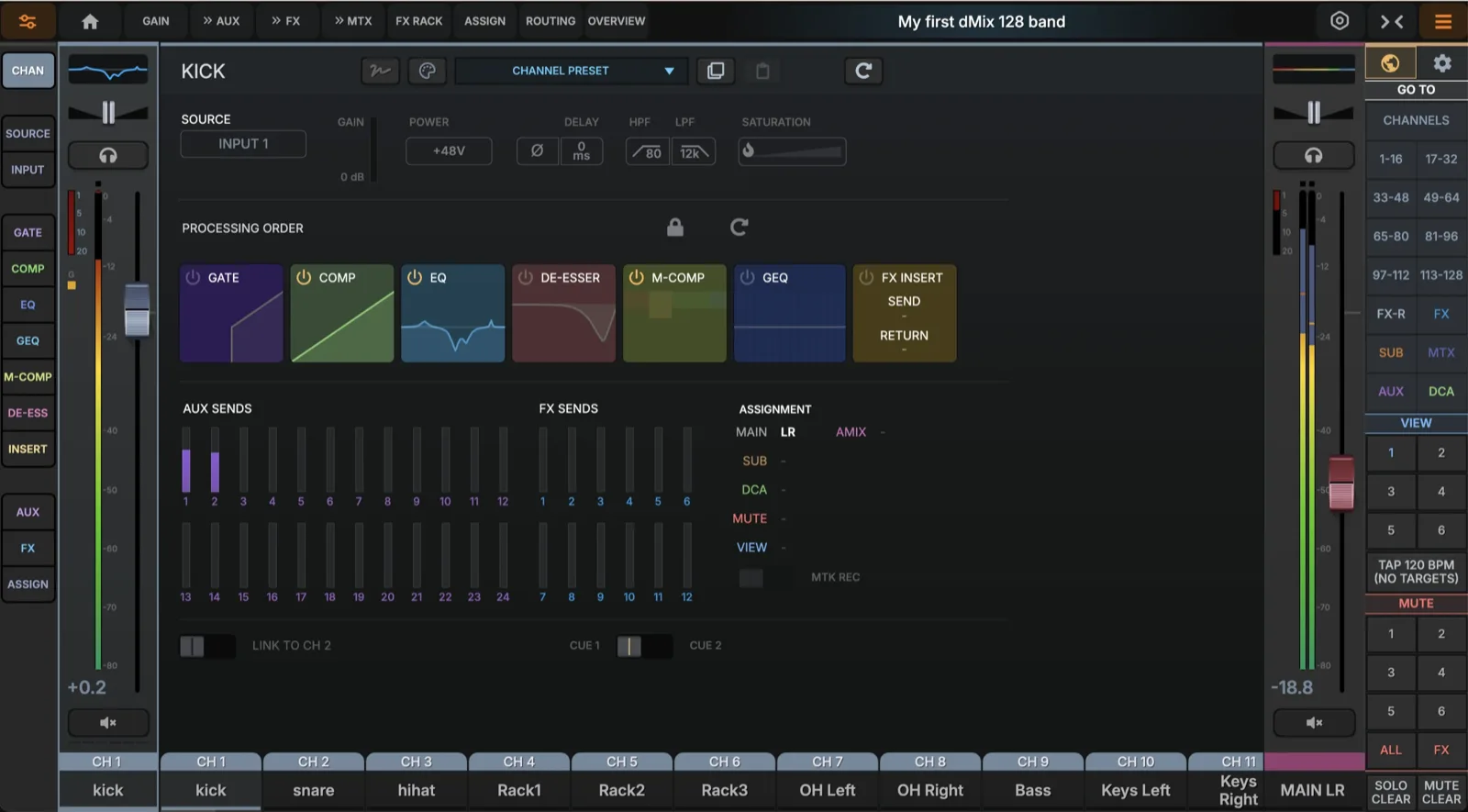Open the FX RACK tab
The image size is (1468, 812).
pos(419,20)
